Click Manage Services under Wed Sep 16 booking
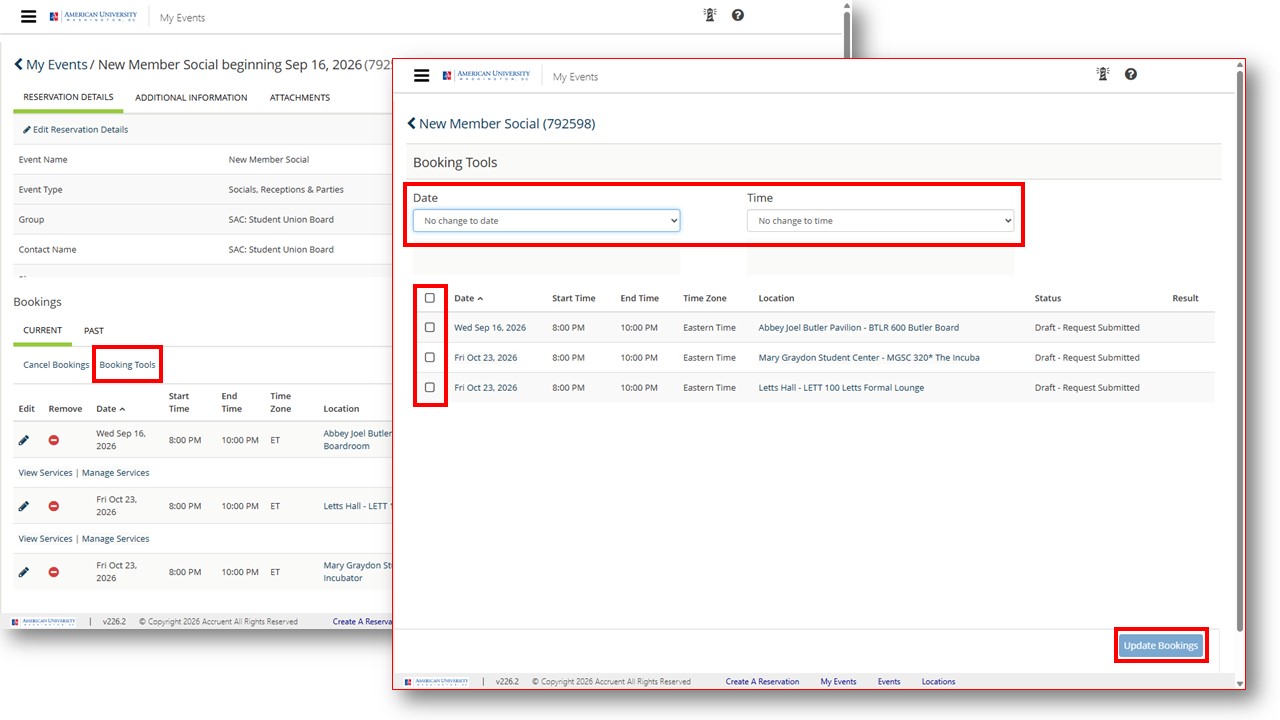This screenshot has width=1280, height=720. [116, 473]
